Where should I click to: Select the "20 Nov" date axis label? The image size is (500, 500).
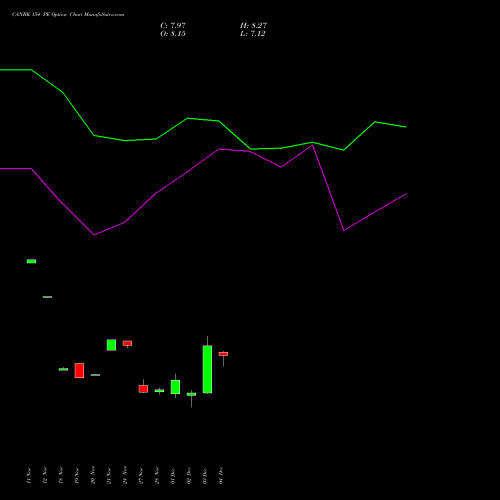coord(93,475)
